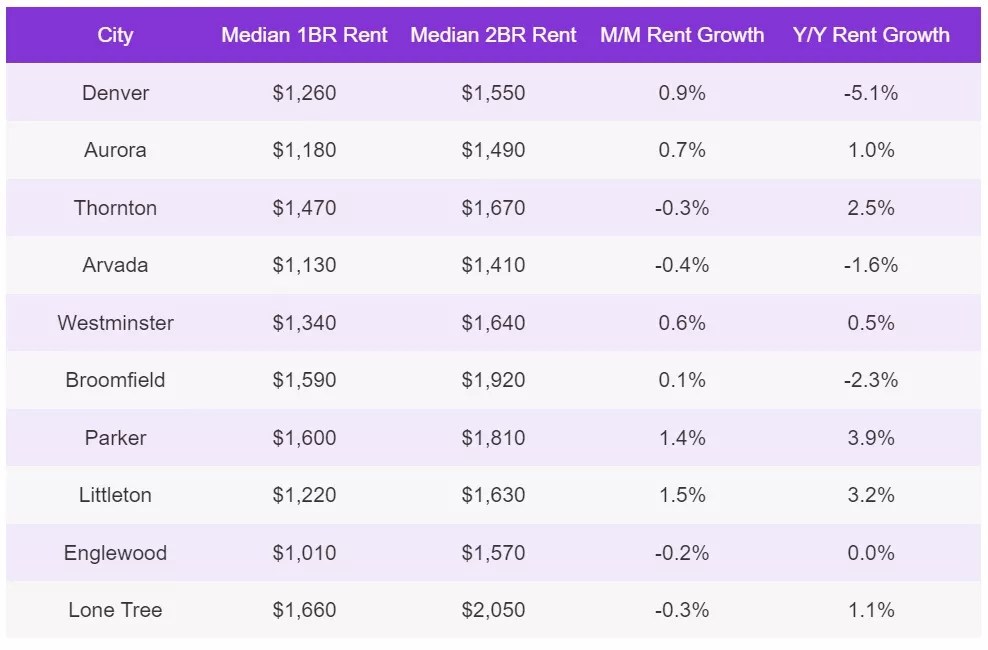
Task: Click Thornton's 1BR rent of $1,470
Action: coord(304,208)
